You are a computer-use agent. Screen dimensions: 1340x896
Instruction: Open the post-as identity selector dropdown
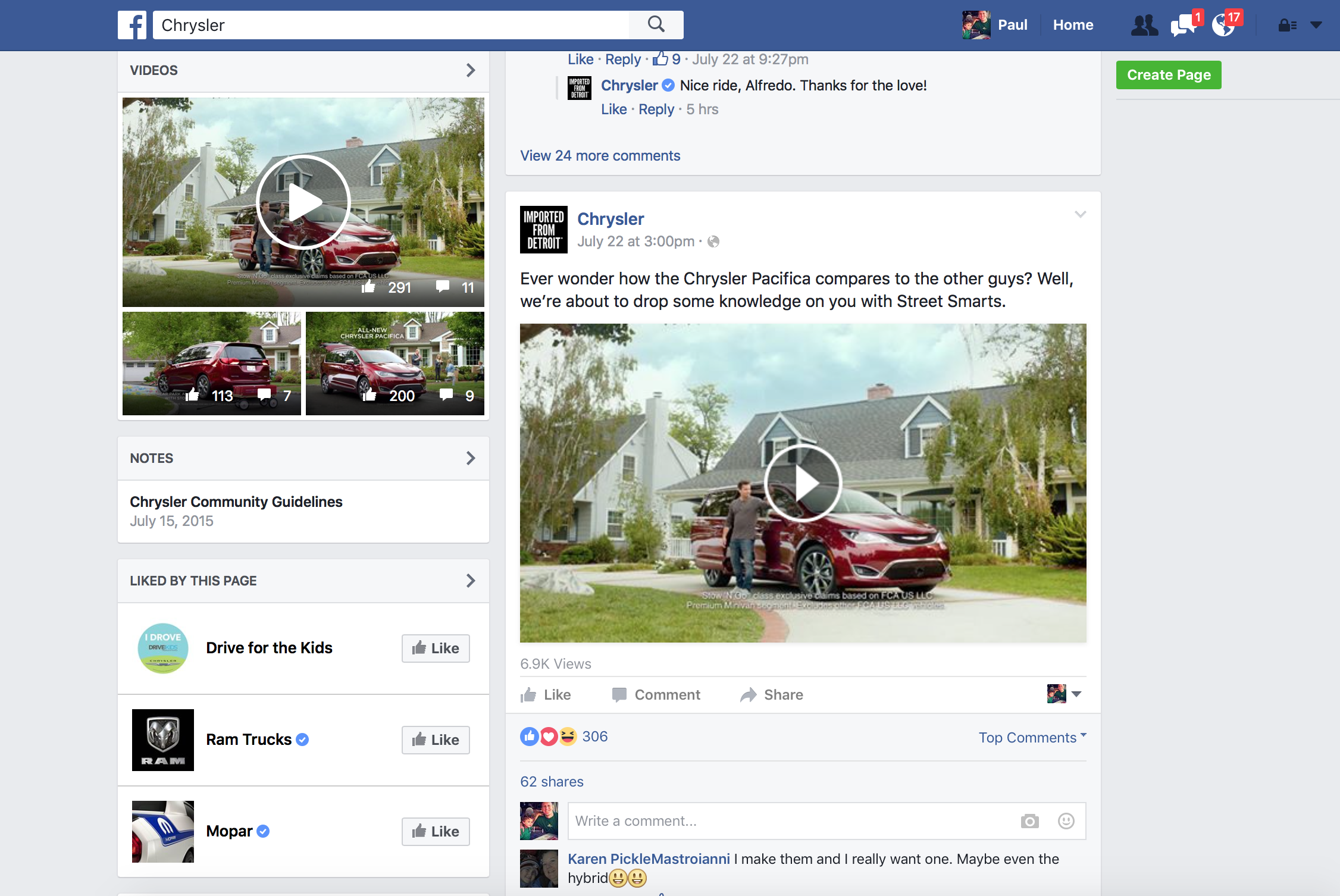point(1064,694)
